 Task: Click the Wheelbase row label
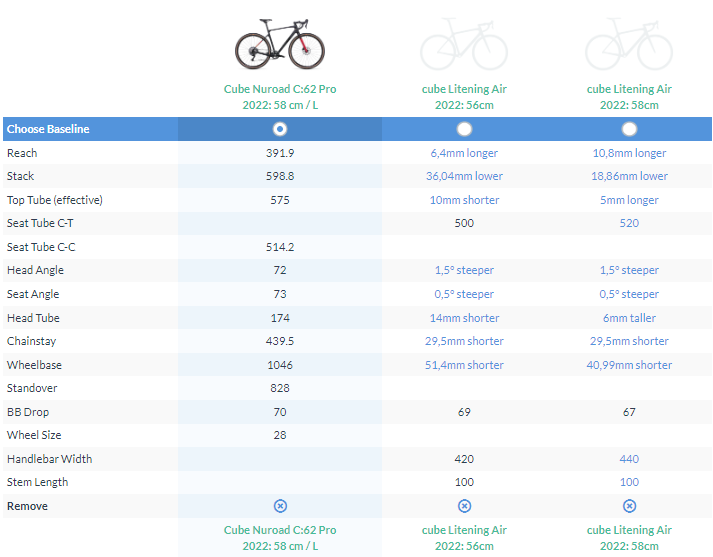click(34, 365)
